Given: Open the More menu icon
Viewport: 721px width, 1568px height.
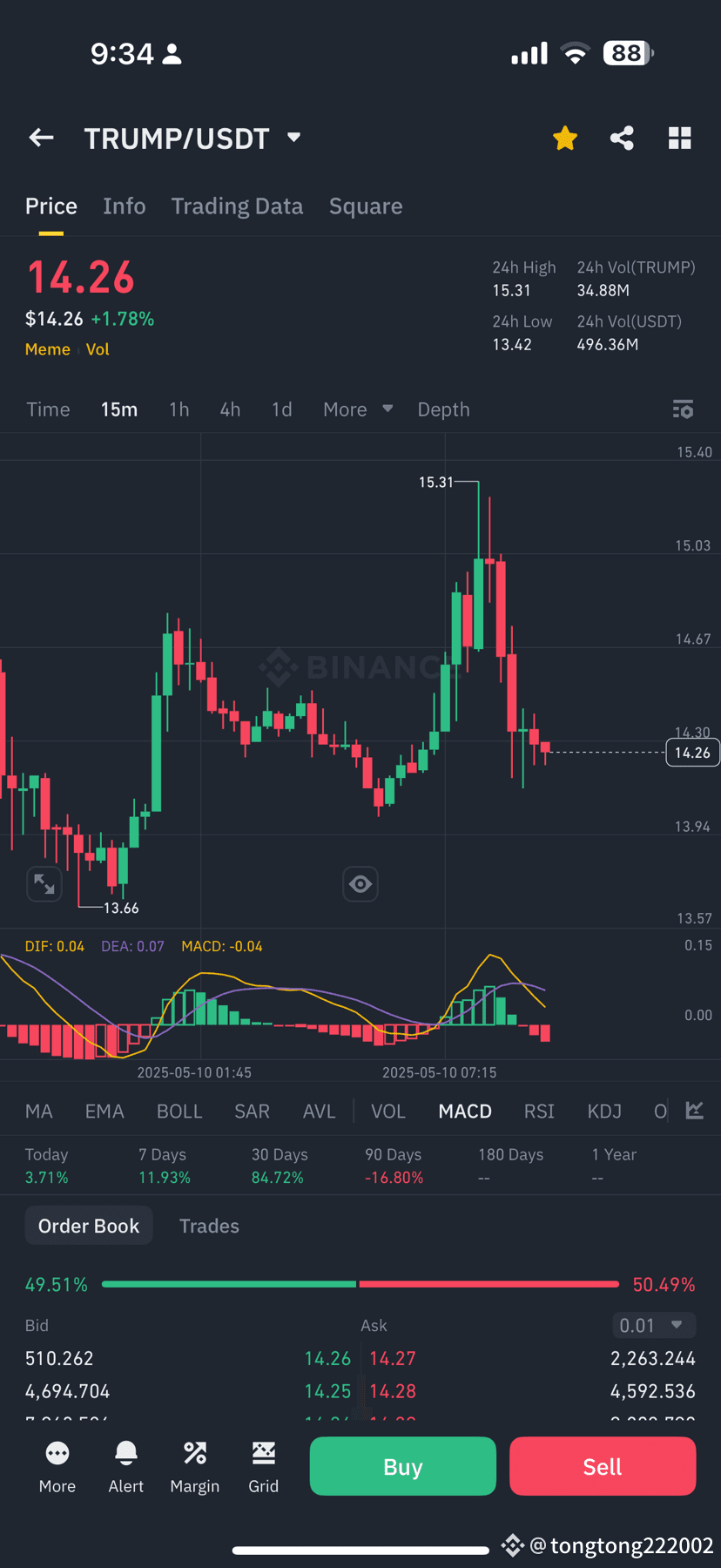Looking at the screenshot, I should click(57, 1466).
